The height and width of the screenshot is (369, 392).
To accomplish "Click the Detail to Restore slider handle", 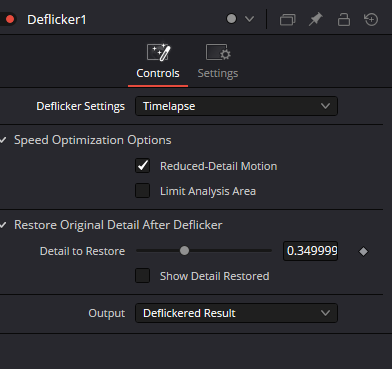I will [184, 251].
